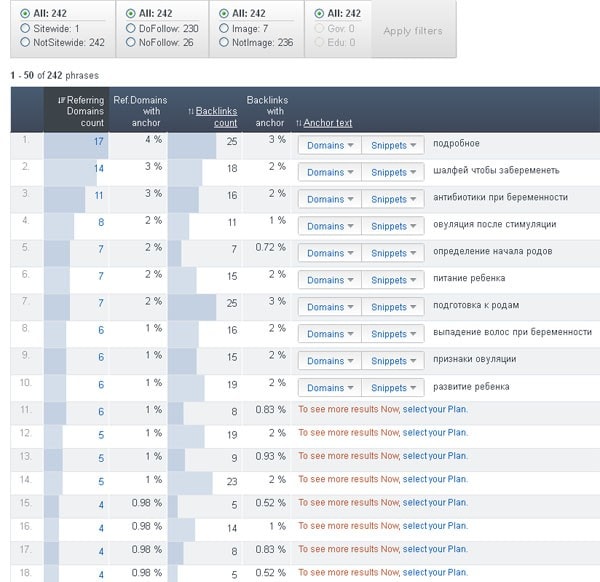Click the Apply filters button
Image resolution: width=600 pixels, height=582 pixels.
pos(413,31)
